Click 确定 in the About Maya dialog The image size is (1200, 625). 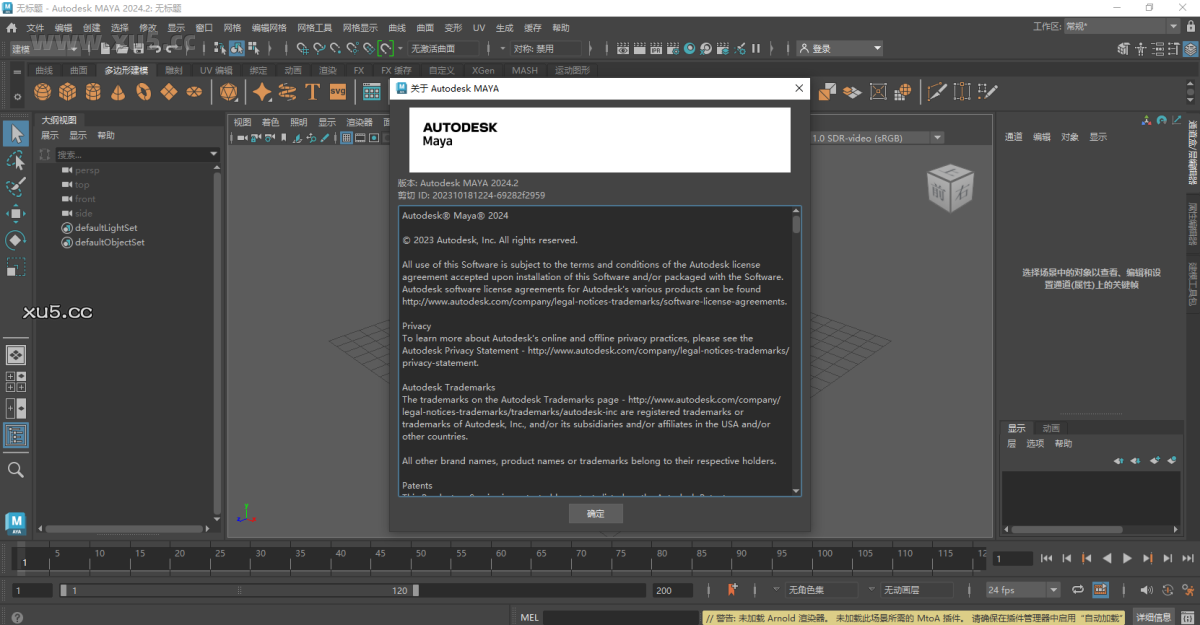point(595,513)
